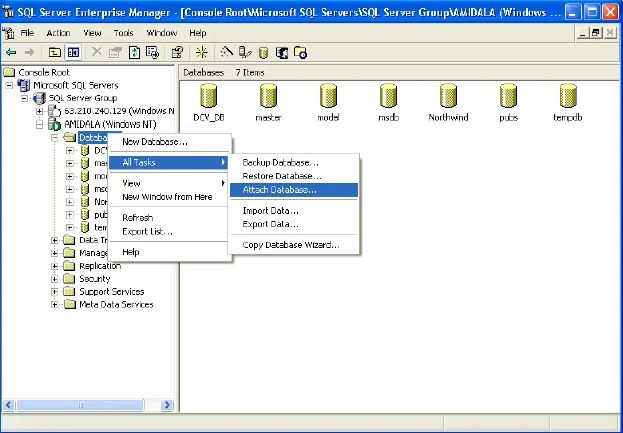The width and height of the screenshot is (623, 433).
Task: Choose Restore Database... from submenu
Action: pyautogui.click(x=294, y=176)
